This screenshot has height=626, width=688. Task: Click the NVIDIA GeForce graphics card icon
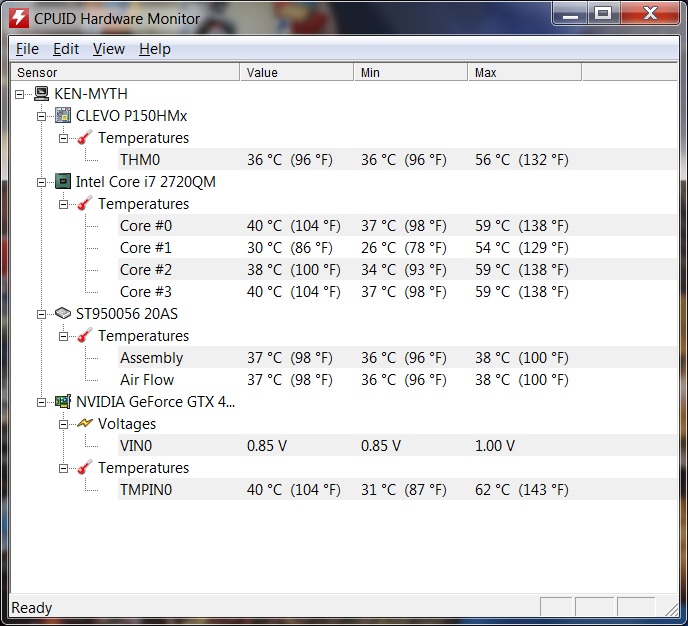(x=63, y=401)
